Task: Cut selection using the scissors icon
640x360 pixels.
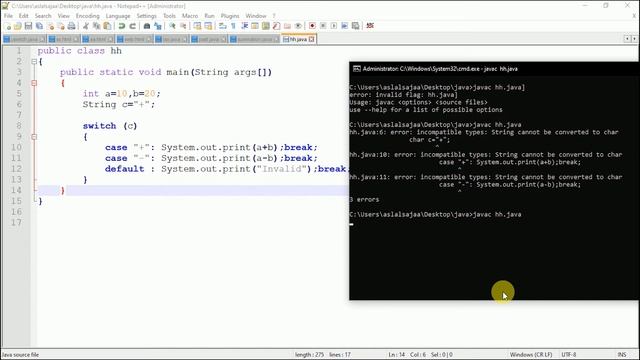Action: point(86,26)
